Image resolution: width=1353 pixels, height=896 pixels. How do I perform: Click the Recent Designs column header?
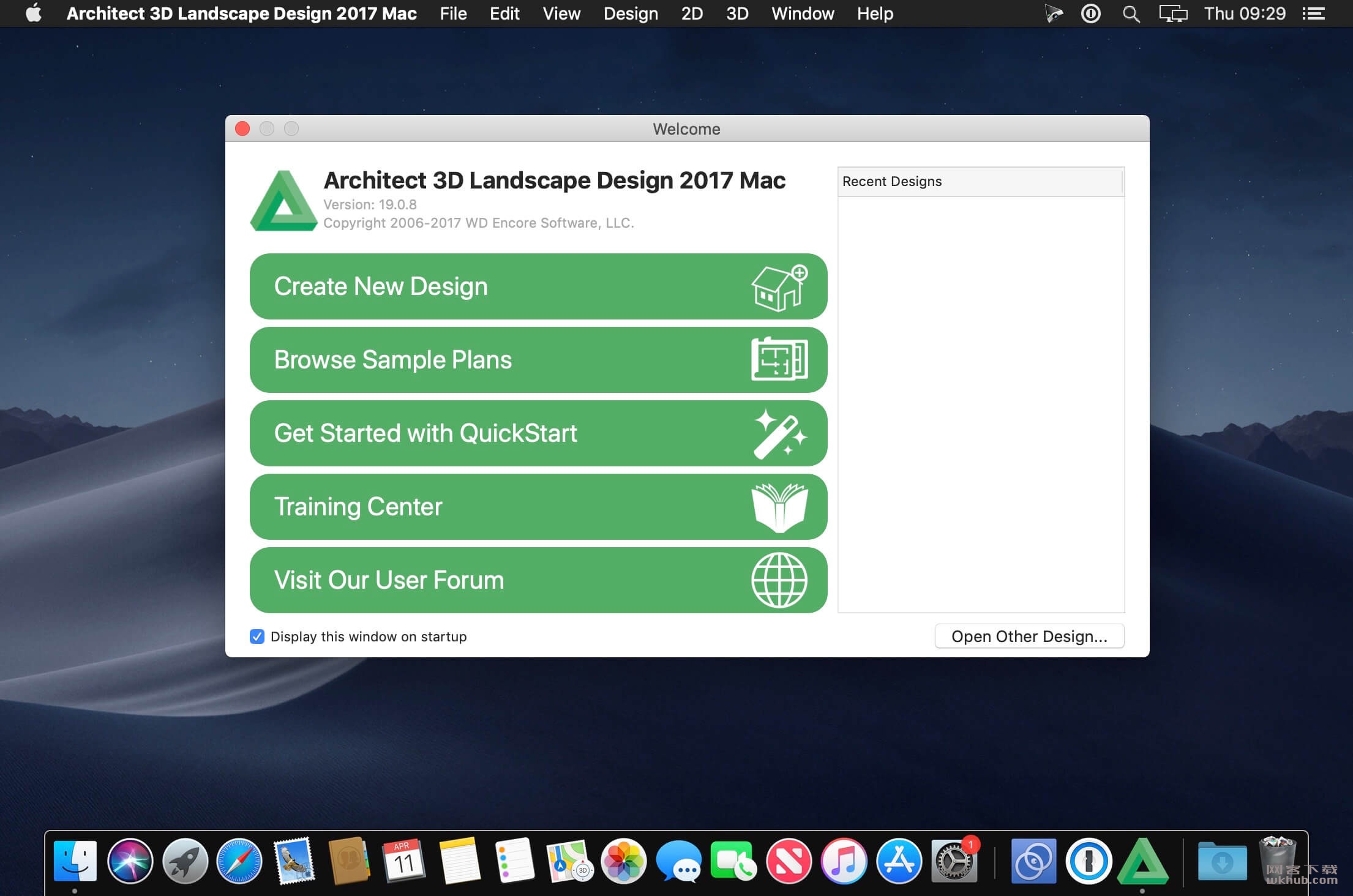981,182
